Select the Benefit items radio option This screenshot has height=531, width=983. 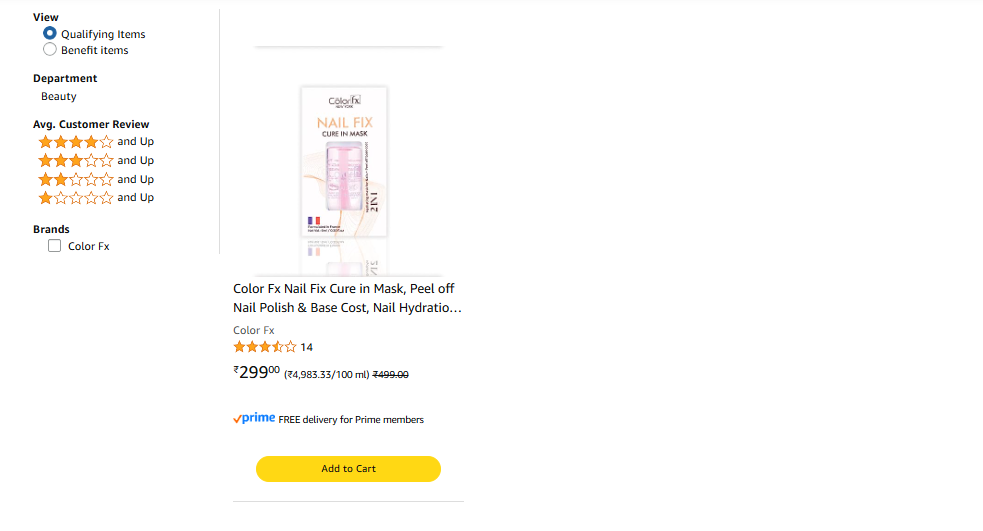pos(50,49)
